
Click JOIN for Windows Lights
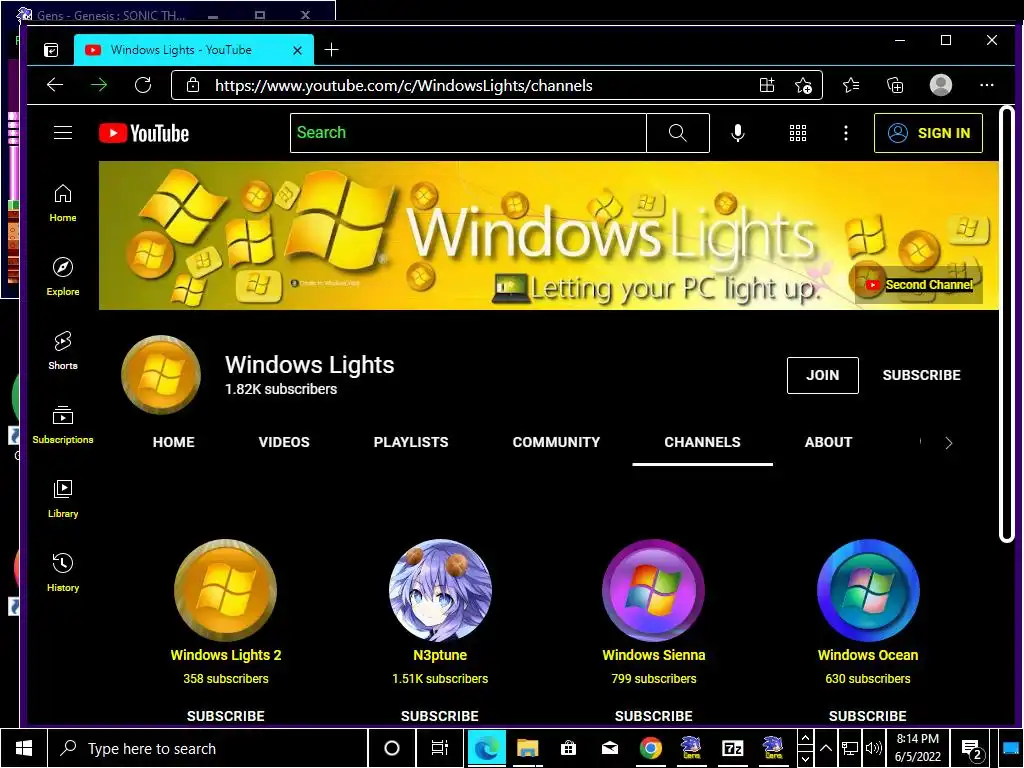[x=823, y=376]
